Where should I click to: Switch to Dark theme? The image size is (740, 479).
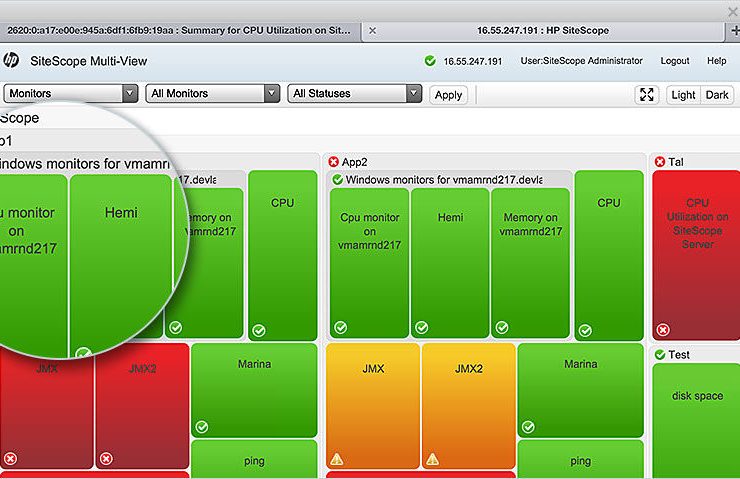(716, 94)
